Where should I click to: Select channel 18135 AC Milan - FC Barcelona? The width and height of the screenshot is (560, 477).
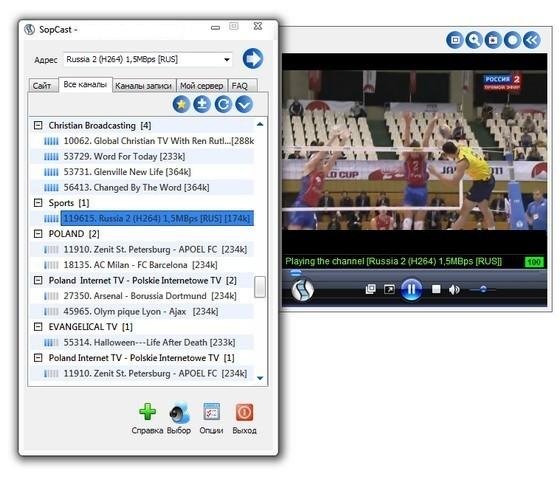point(140,265)
